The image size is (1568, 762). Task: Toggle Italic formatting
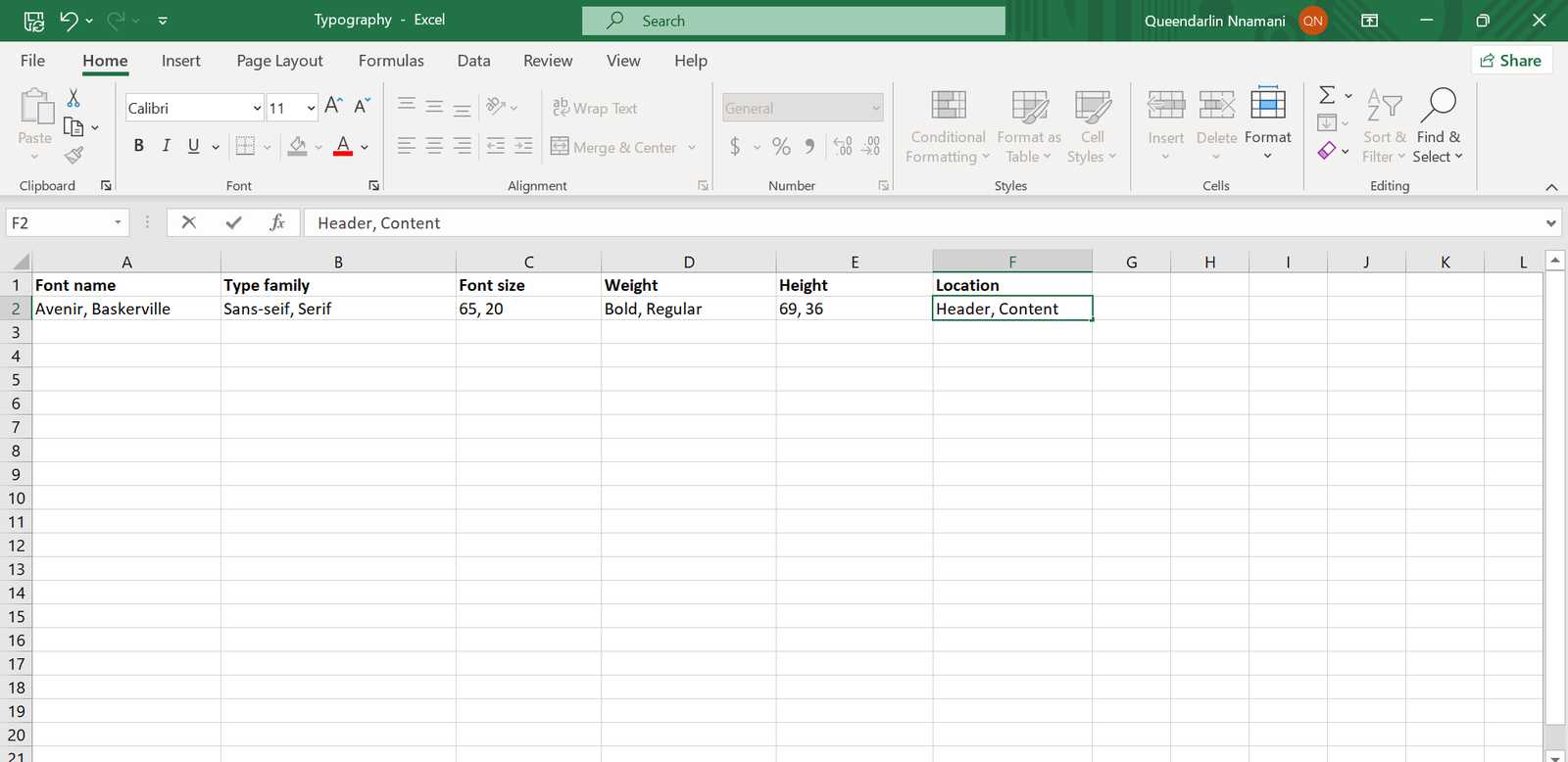(166, 146)
